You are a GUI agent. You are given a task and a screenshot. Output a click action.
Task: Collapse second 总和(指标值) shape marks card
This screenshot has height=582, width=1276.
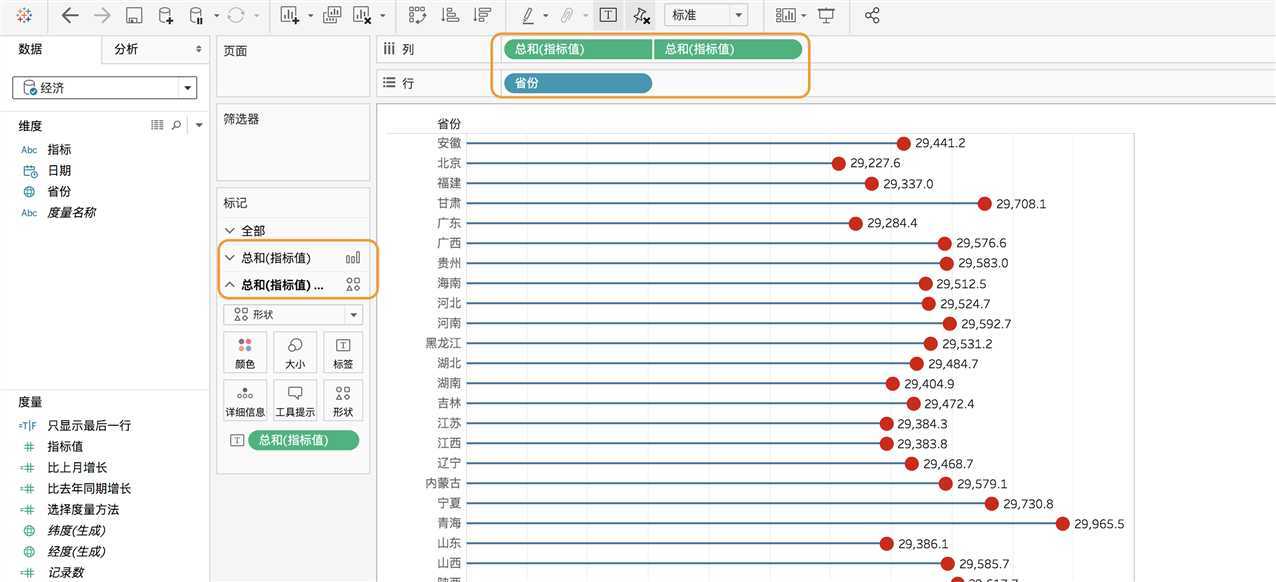click(x=229, y=285)
